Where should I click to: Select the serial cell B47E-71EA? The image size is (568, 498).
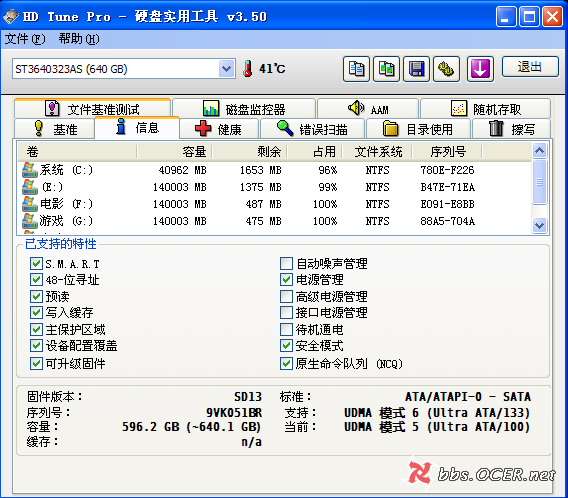tap(447, 187)
